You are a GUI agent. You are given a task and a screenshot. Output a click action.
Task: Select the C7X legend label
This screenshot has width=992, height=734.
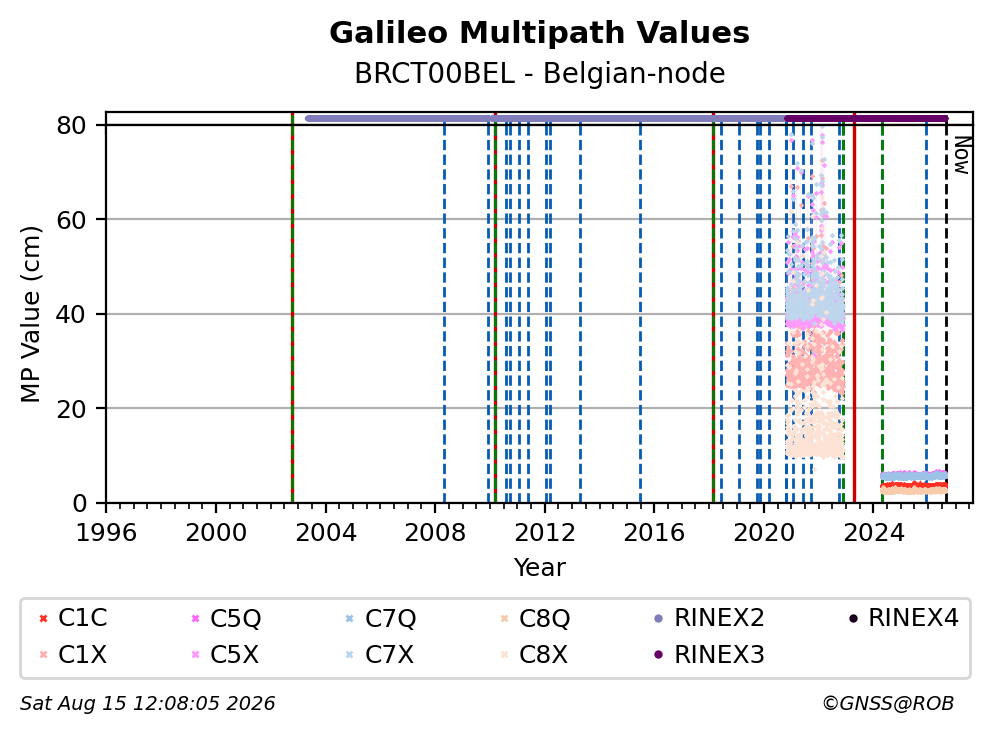(x=389, y=654)
